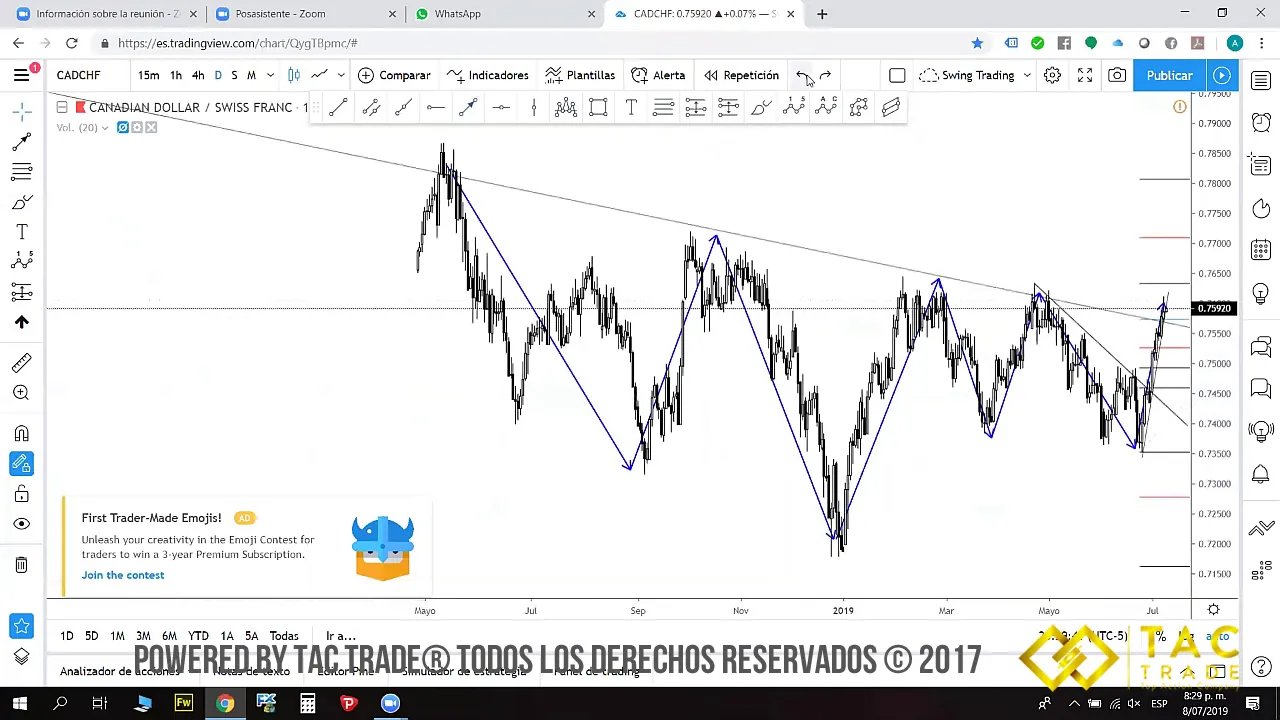Screen dimensions: 1280x720
Task: Open chart settings gear
Action: [1052, 75]
